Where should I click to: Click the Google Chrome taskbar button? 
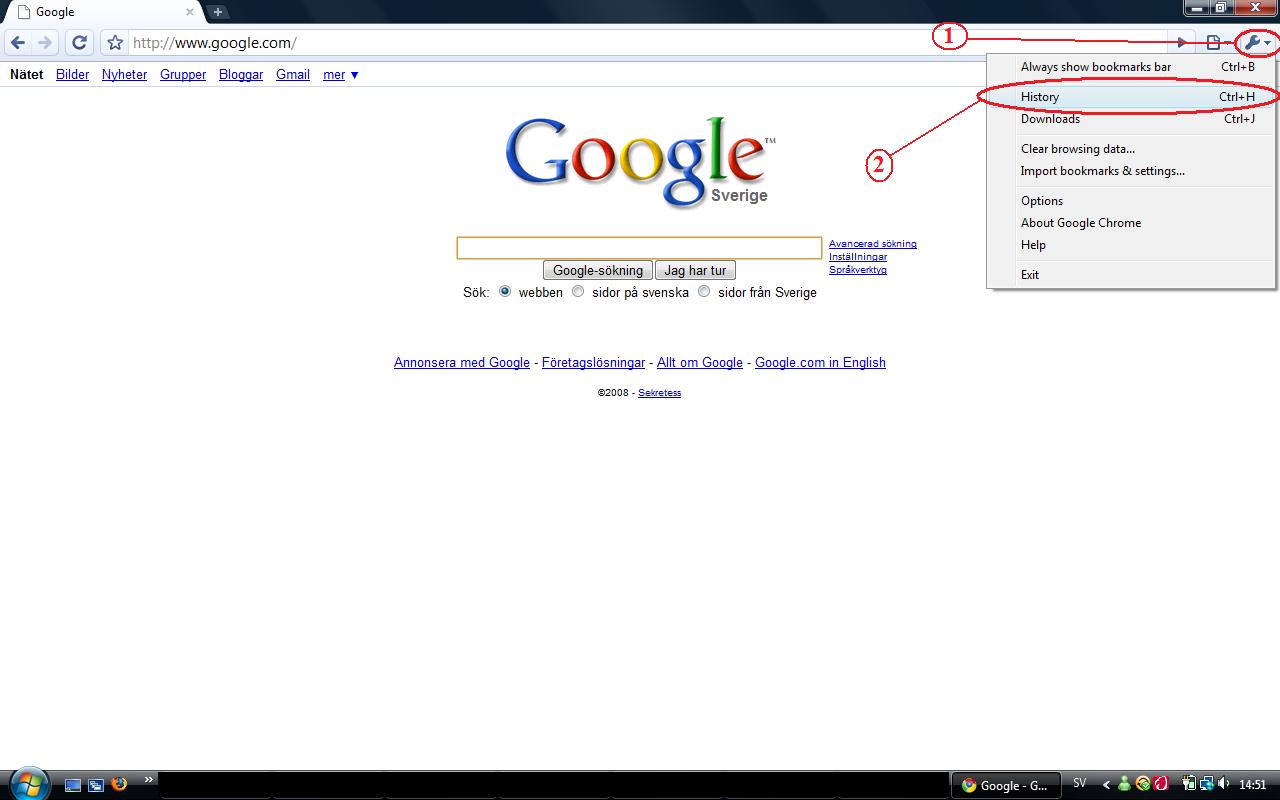coord(1004,785)
